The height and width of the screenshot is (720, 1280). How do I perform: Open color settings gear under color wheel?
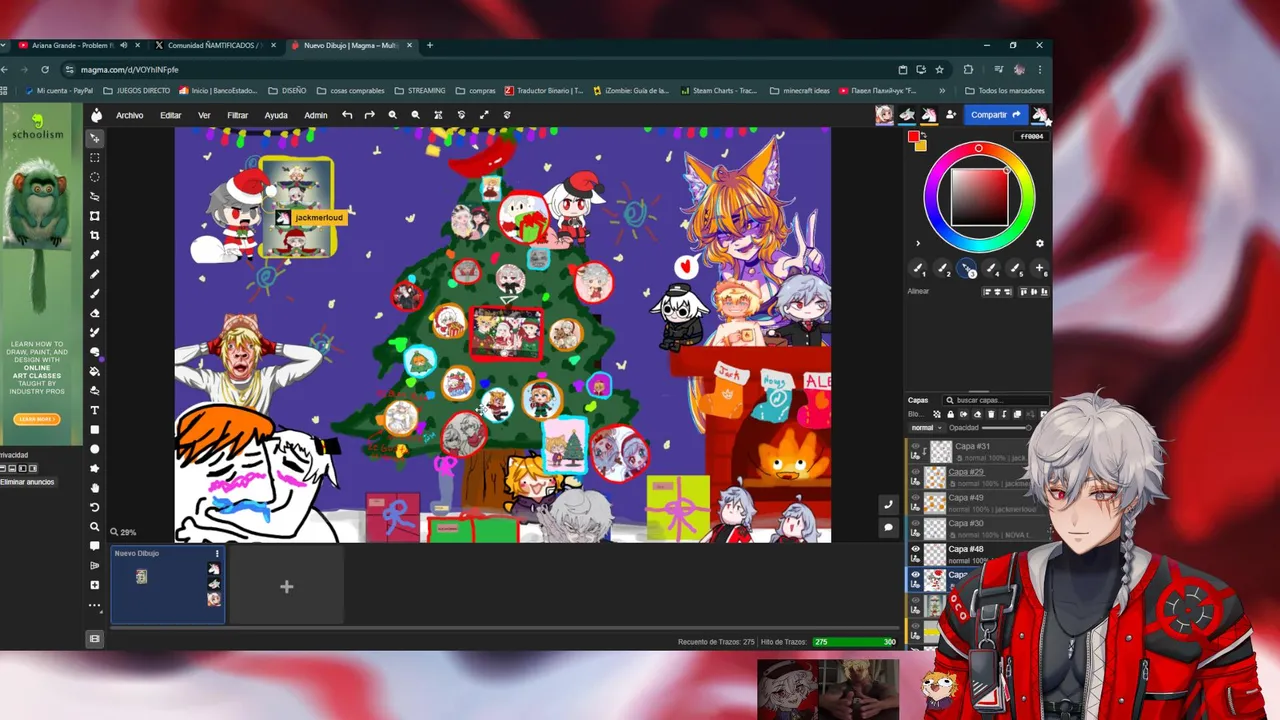pos(1039,243)
